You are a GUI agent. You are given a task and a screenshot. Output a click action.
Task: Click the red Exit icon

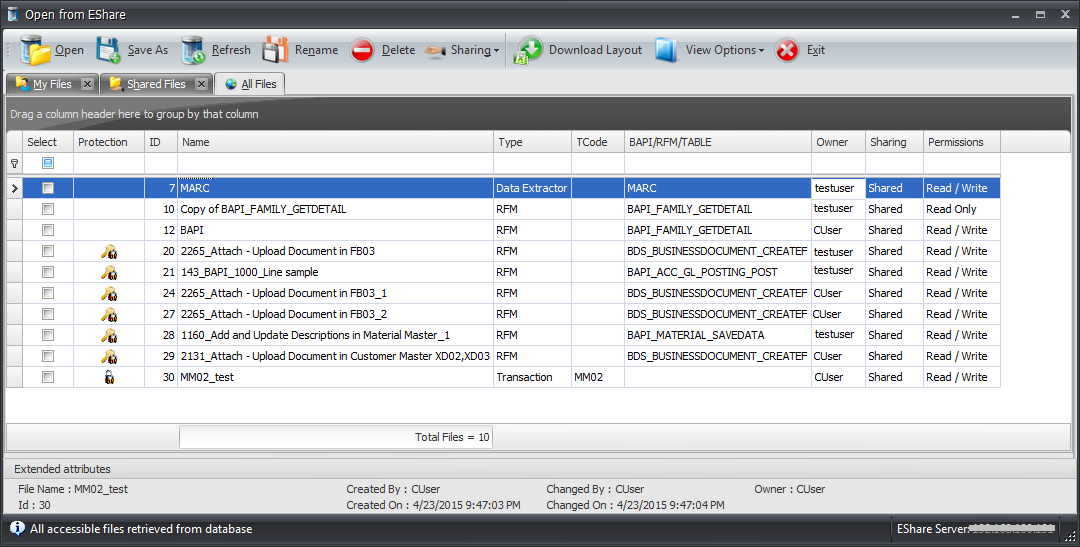pos(788,50)
